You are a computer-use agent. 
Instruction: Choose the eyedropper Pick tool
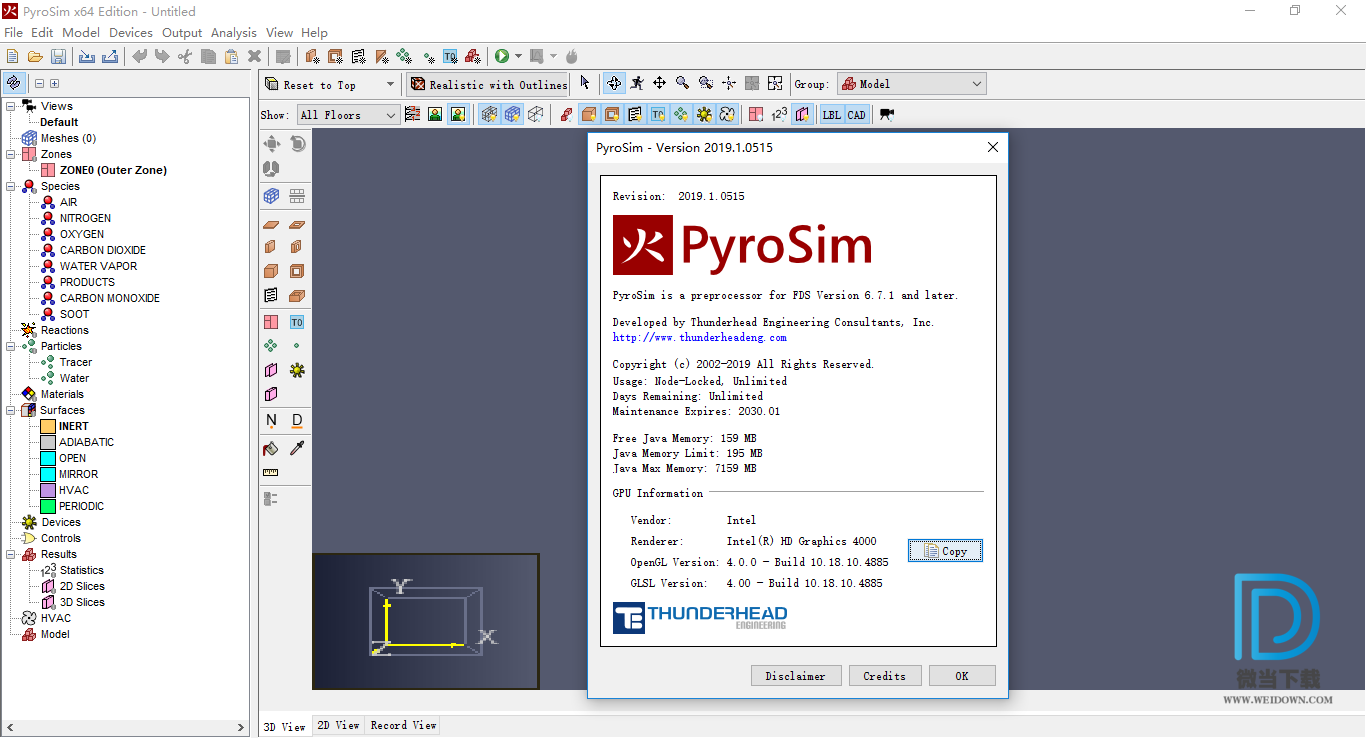click(297, 448)
